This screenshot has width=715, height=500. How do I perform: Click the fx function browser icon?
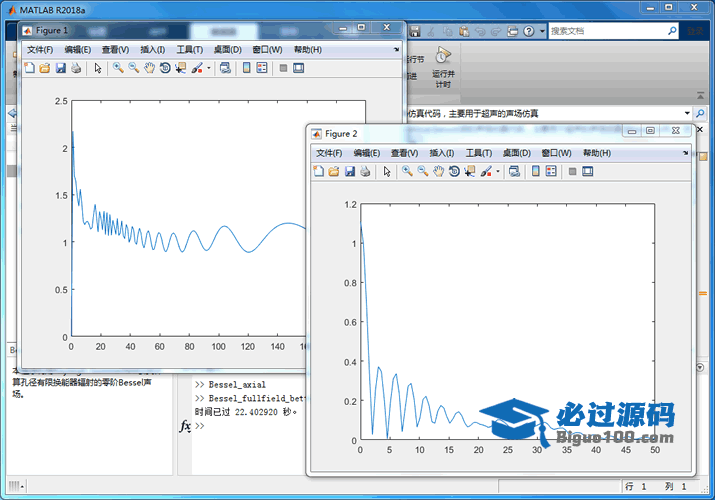185,426
